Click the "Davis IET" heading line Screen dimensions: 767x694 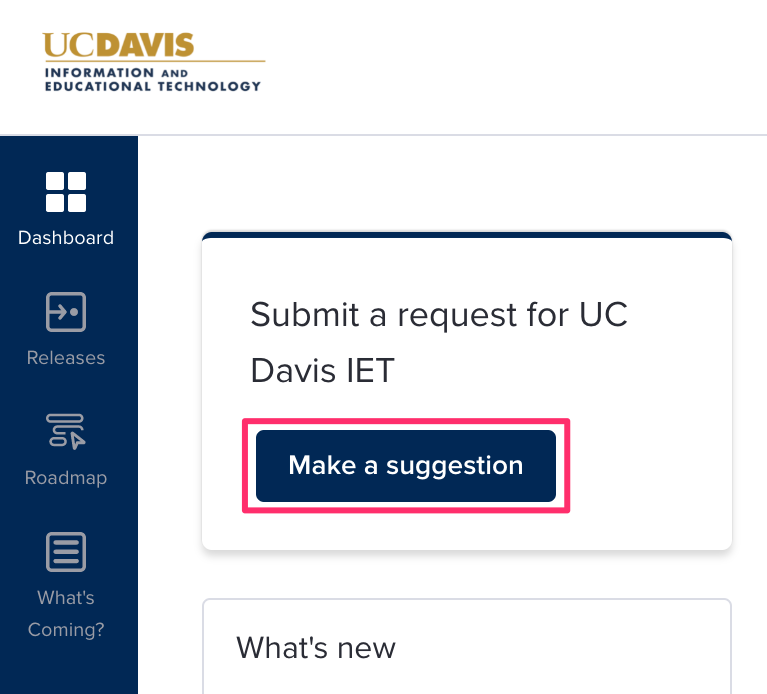pos(322,371)
